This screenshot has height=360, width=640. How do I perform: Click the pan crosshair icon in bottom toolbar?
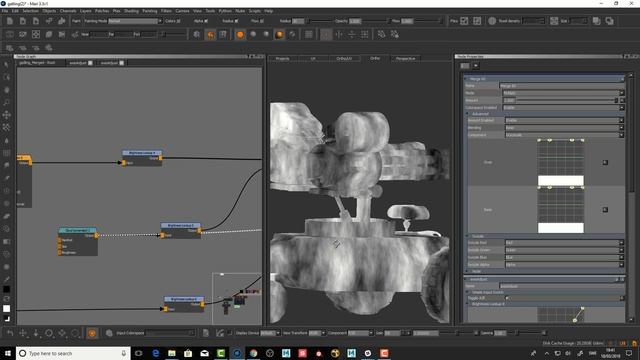23,333
